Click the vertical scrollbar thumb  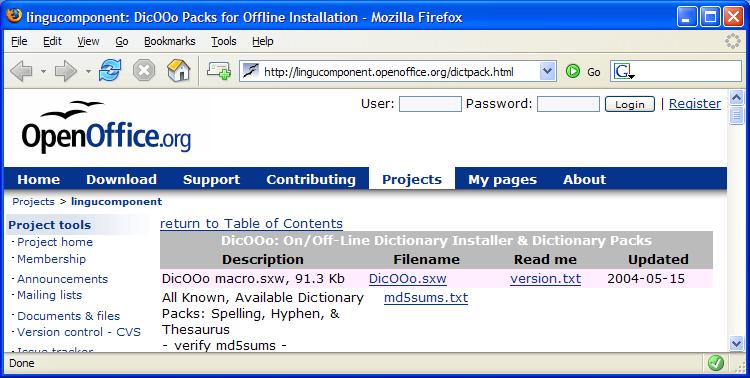pos(737,115)
